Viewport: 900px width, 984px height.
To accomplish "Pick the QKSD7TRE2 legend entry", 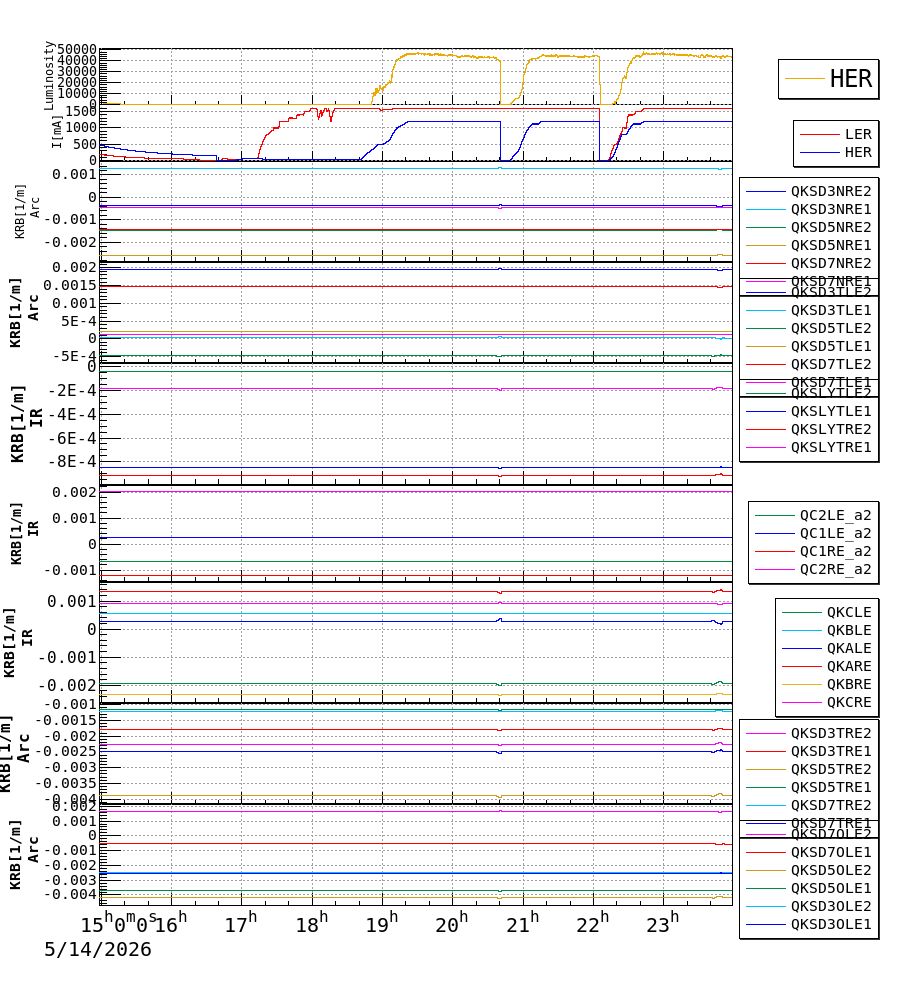I will 831,806.
